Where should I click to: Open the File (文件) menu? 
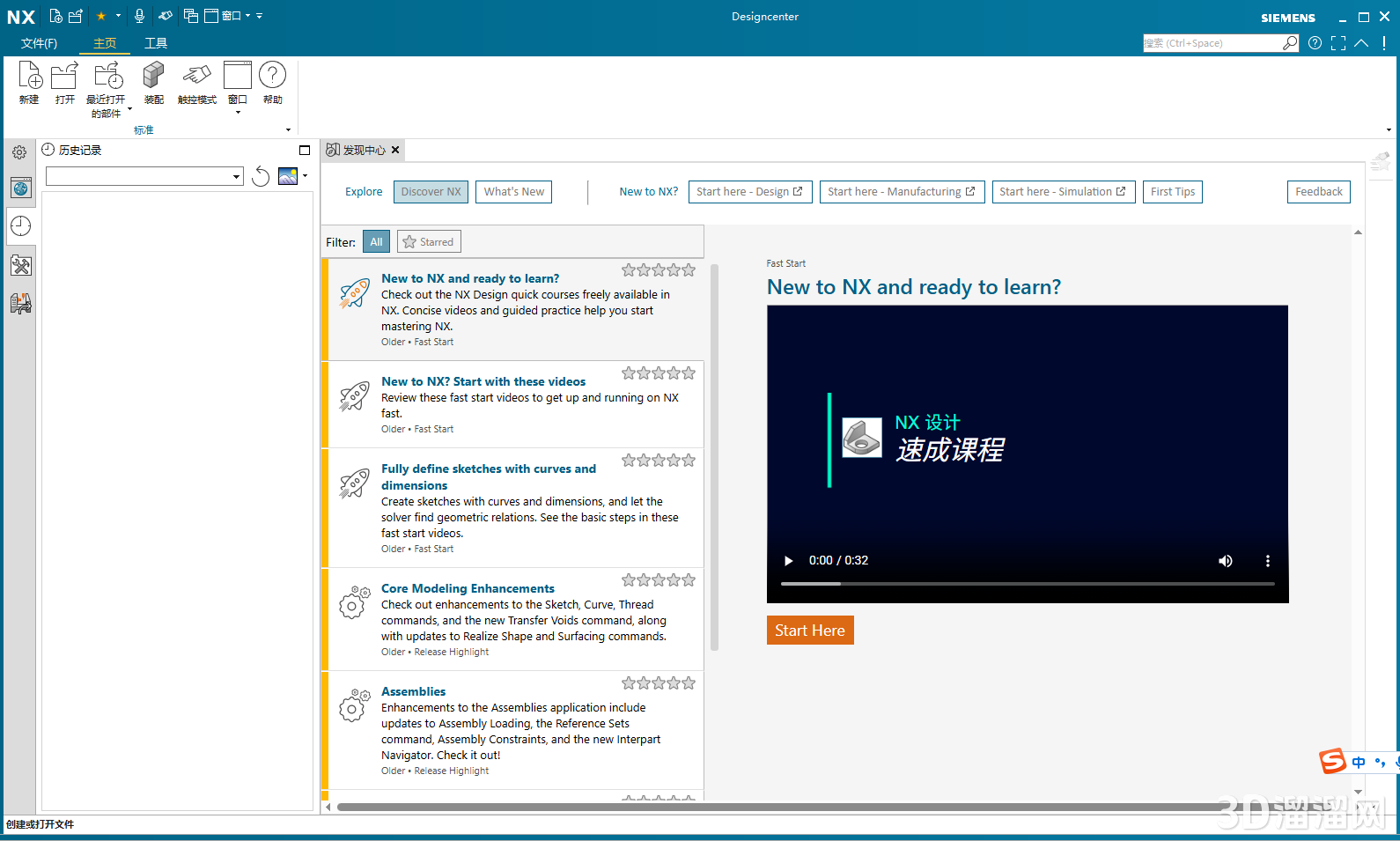click(39, 43)
